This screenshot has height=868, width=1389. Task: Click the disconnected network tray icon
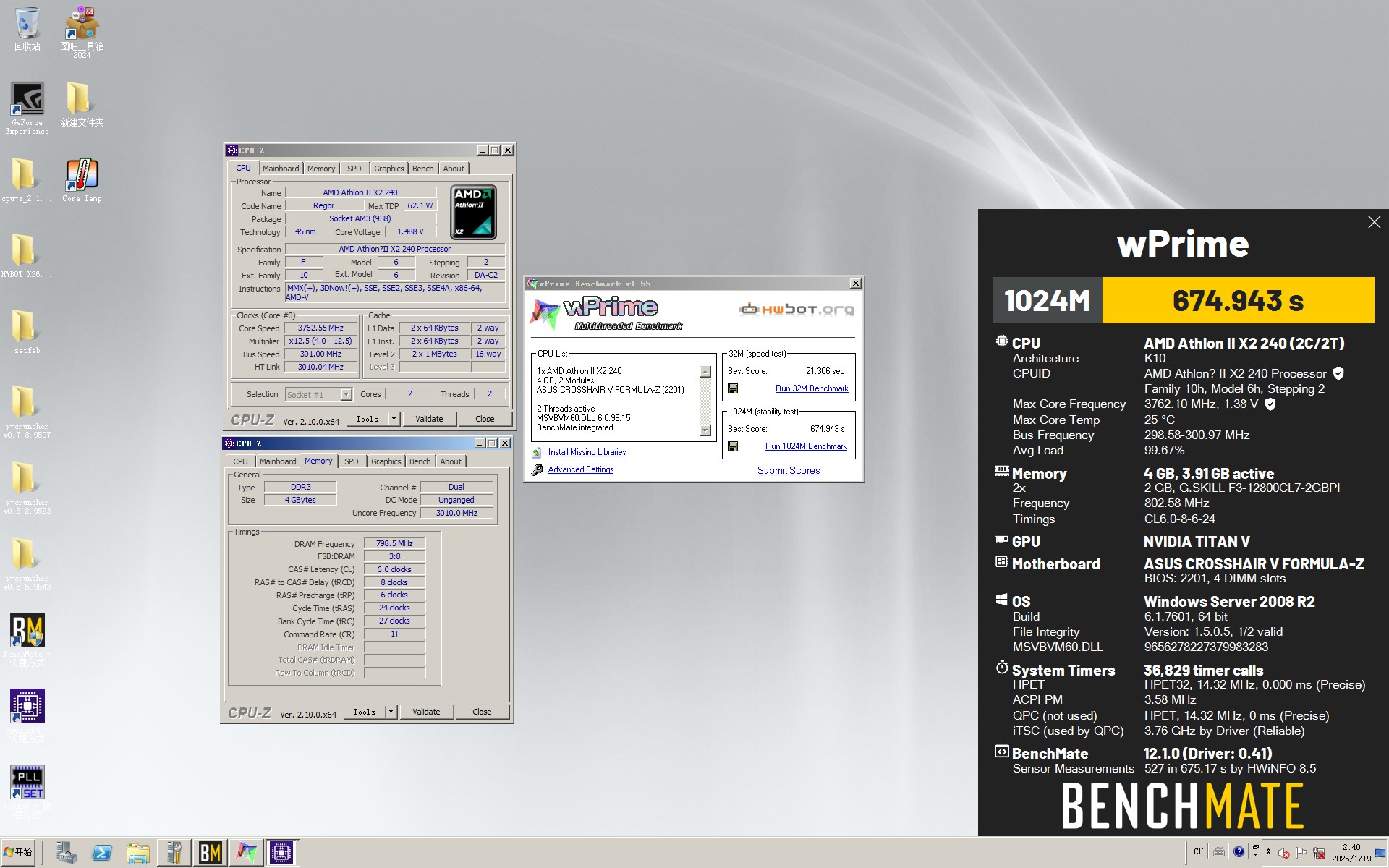tap(1319, 853)
